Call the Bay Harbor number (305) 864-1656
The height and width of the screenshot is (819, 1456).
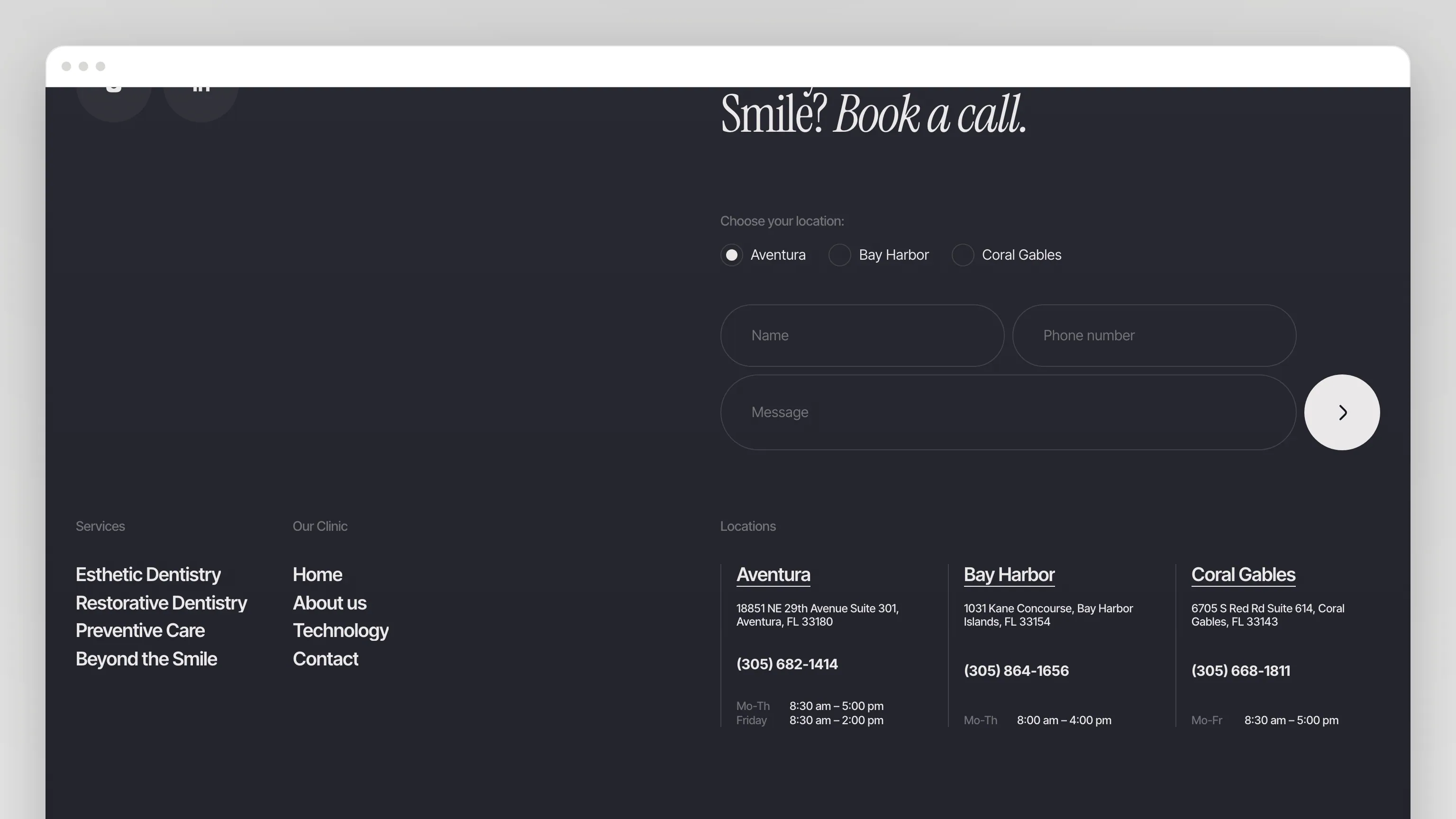1016,670
